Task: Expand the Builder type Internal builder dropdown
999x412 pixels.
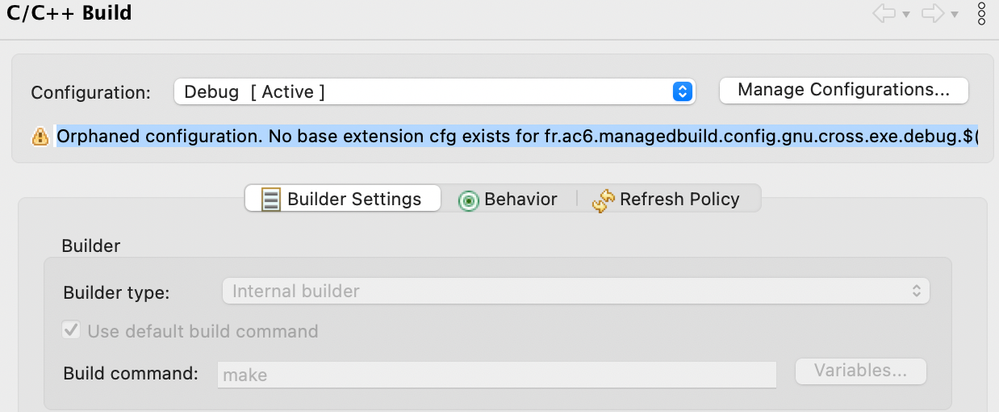Action: 576,292
